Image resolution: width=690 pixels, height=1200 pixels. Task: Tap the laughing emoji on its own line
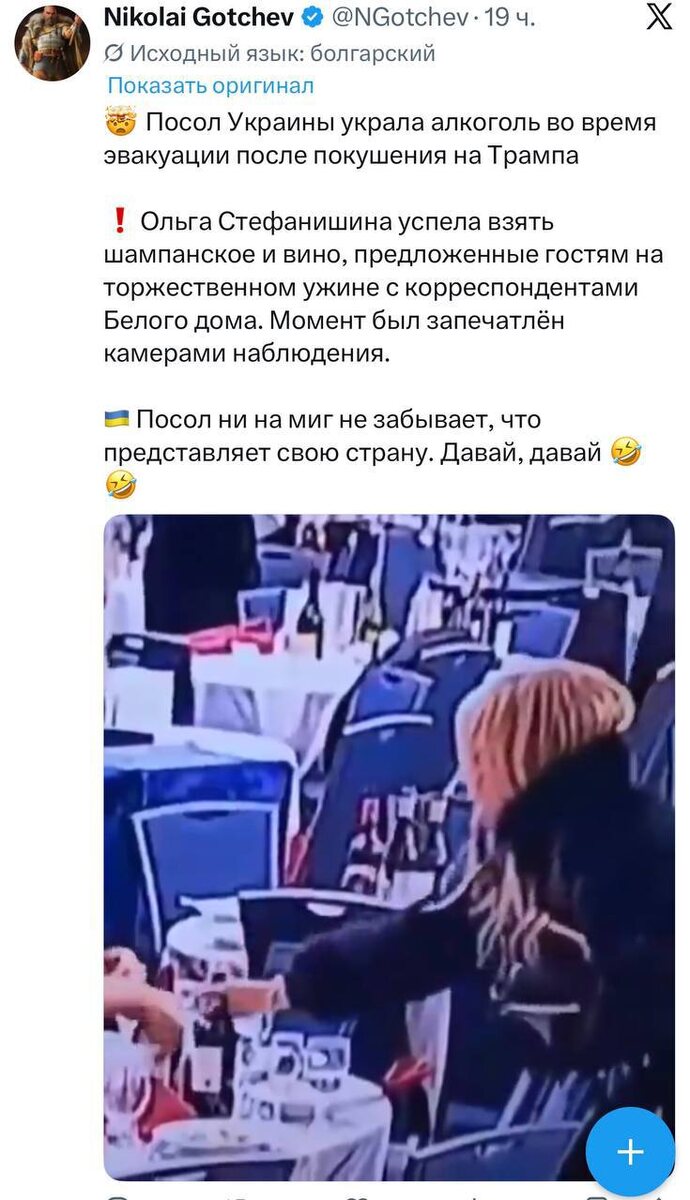coord(119,486)
